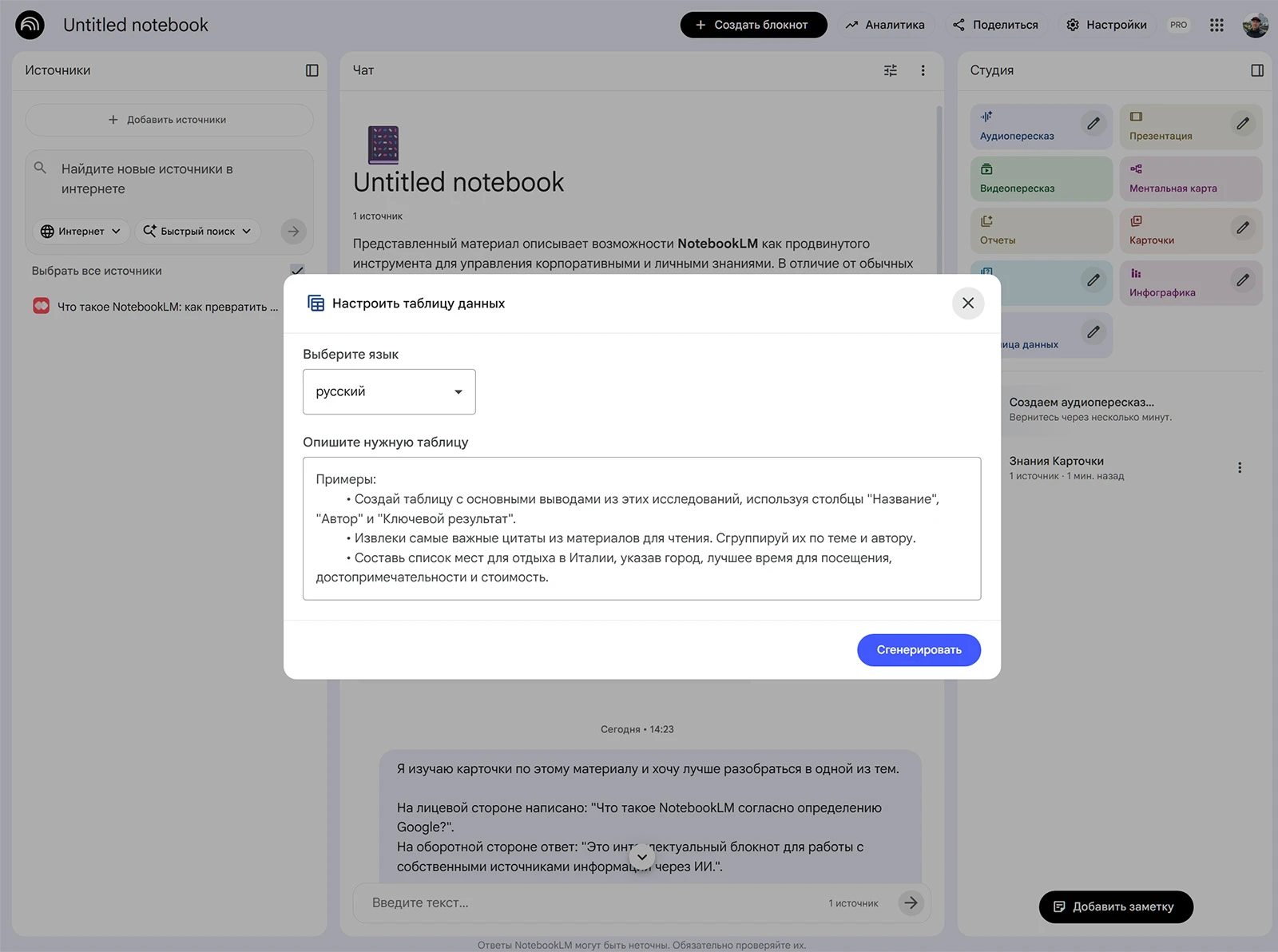Screen dimensions: 1278x952
Task: Close the Настроить таблицу данных dialog
Action: (x=968, y=303)
